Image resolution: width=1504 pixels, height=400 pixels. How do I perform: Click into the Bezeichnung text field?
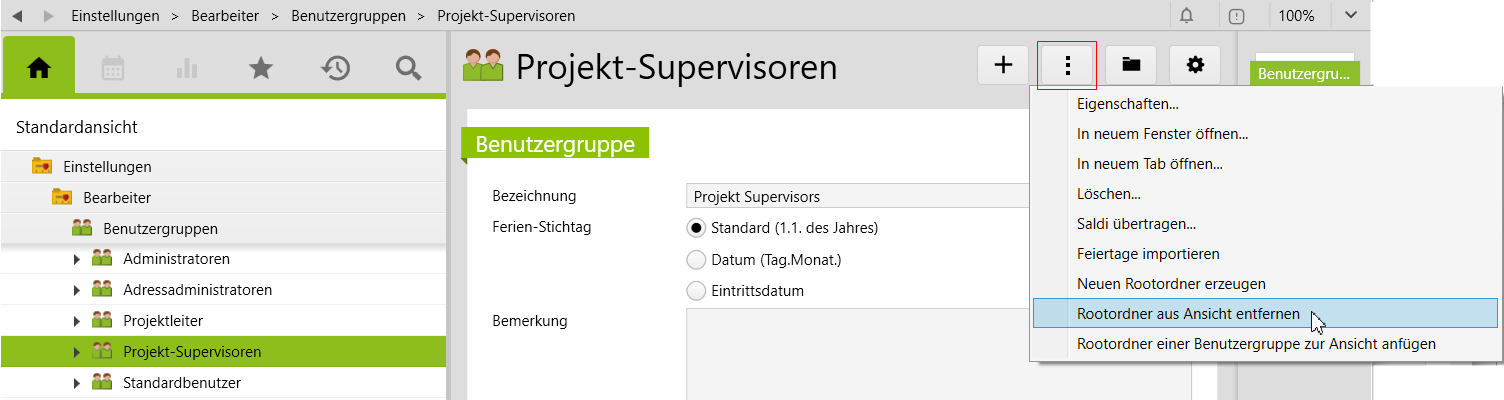860,196
